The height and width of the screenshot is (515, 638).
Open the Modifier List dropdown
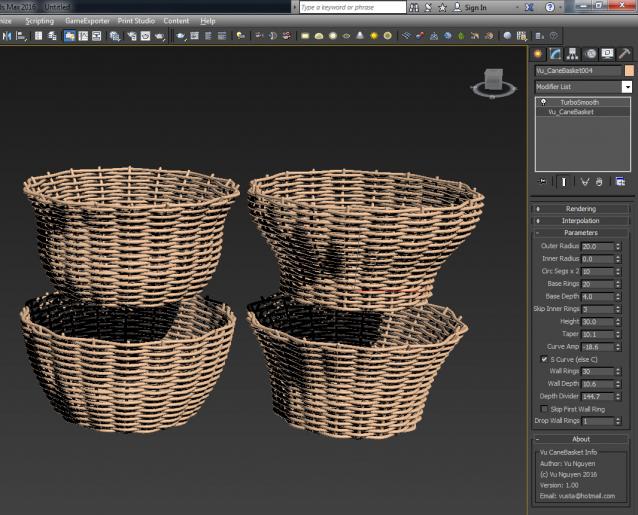pyautogui.click(x=626, y=87)
